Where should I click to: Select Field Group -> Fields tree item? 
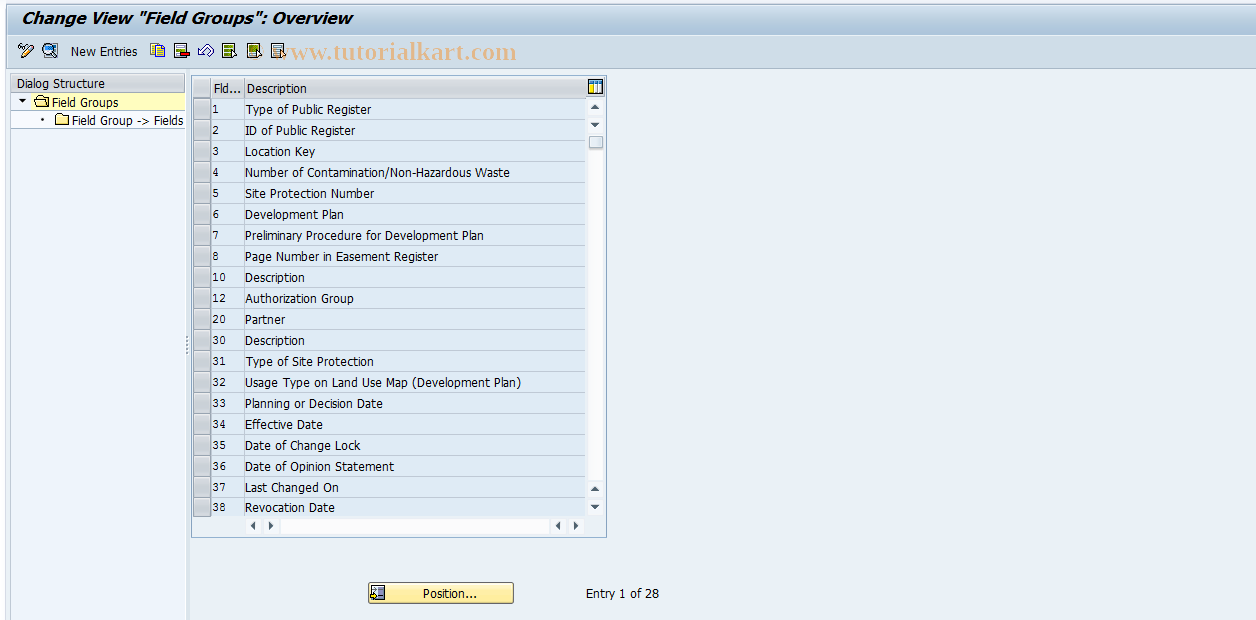click(127, 120)
